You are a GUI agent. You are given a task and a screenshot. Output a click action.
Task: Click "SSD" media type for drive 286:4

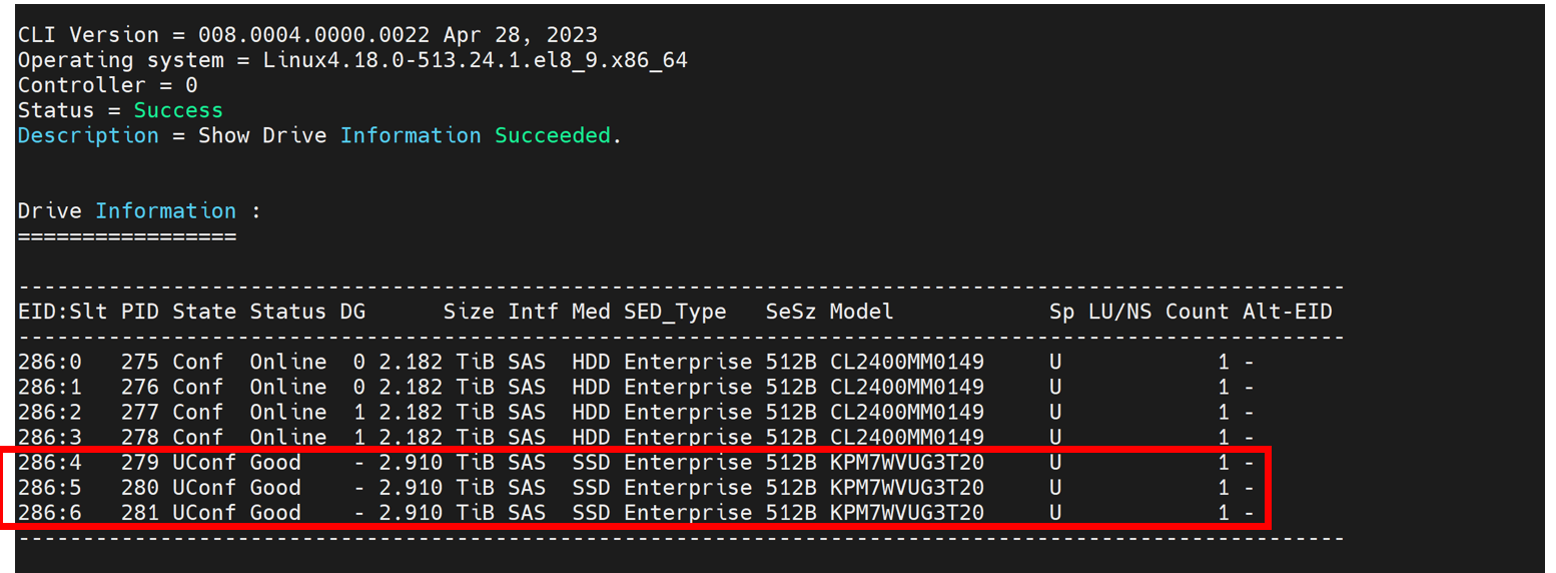(591, 463)
